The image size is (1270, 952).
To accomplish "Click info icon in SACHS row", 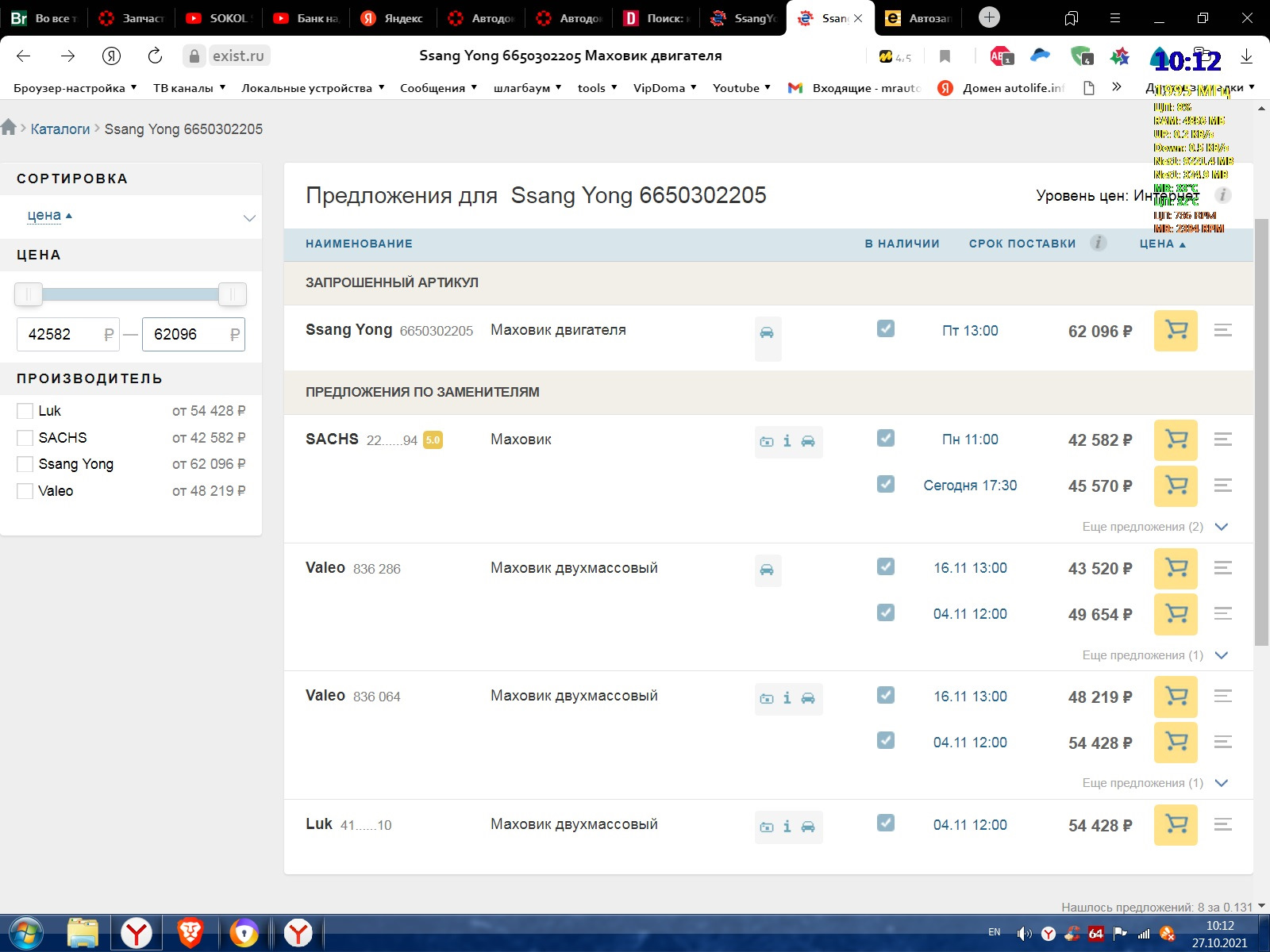I will 787,441.
